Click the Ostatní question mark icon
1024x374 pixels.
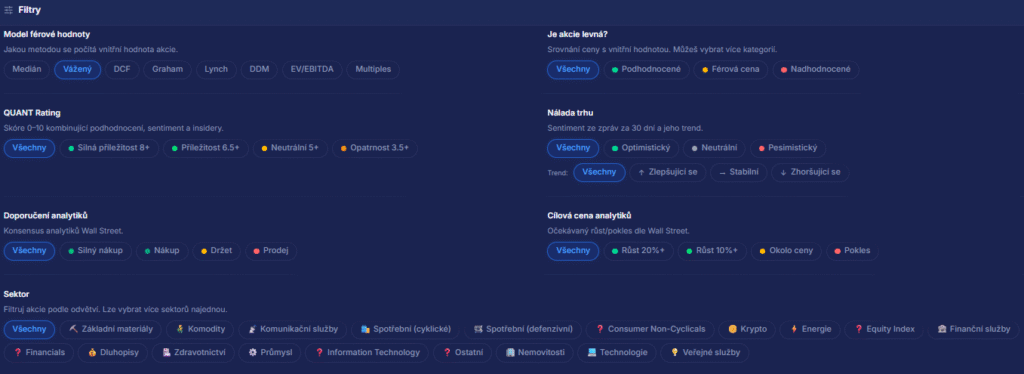[x=447, y=353]
